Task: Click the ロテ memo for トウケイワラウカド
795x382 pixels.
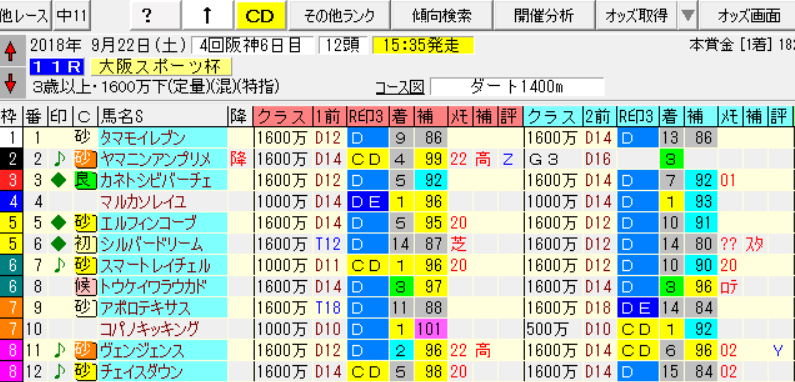Action: [729, 287]
